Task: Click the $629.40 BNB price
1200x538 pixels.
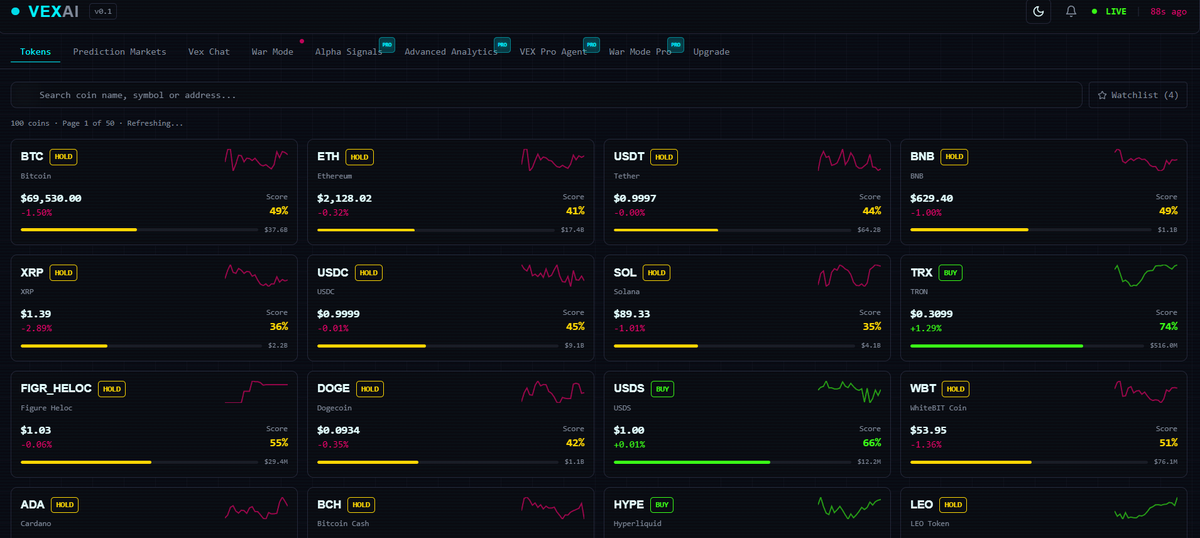Action: tap(932, 198)
